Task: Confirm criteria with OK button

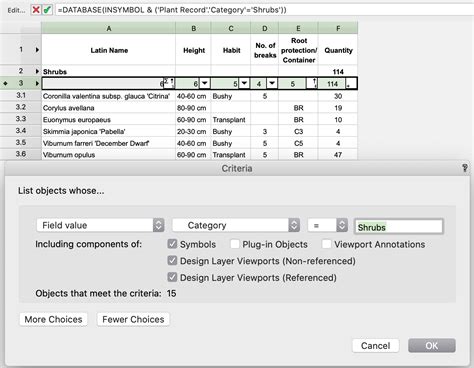Action: [432, 346]
